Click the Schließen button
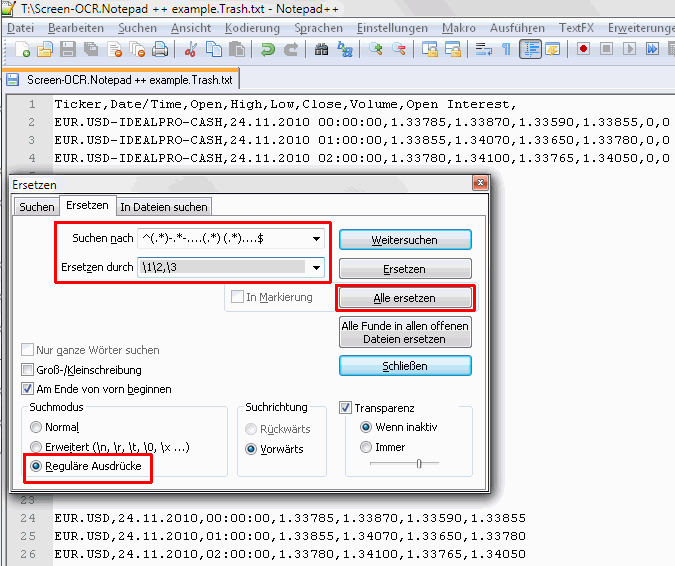The image size is (675, 566). (404, 366)
